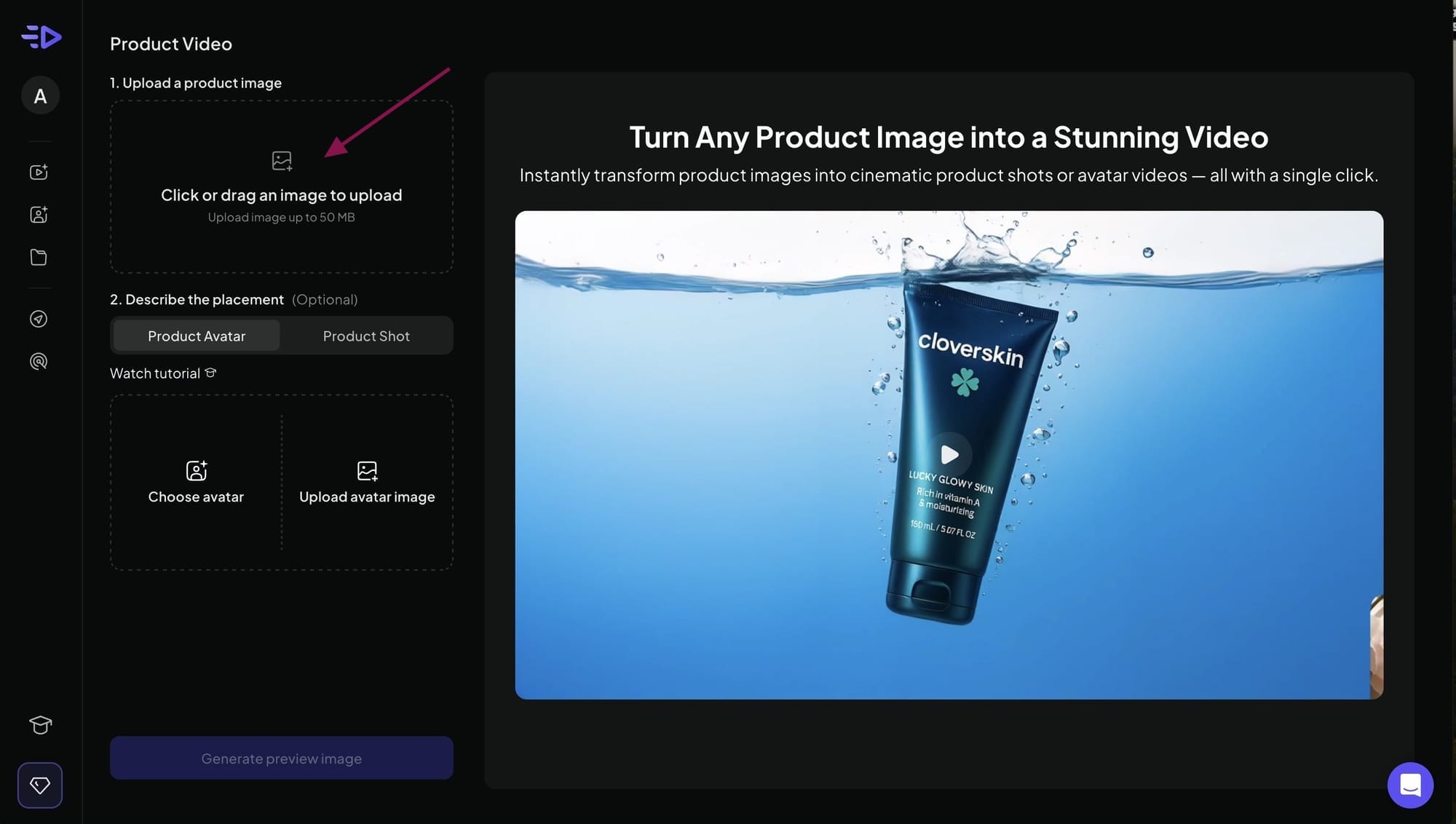
Task: Open the account avatar 'A' menu
Action: pyautogui.click(x=40, y=95)
